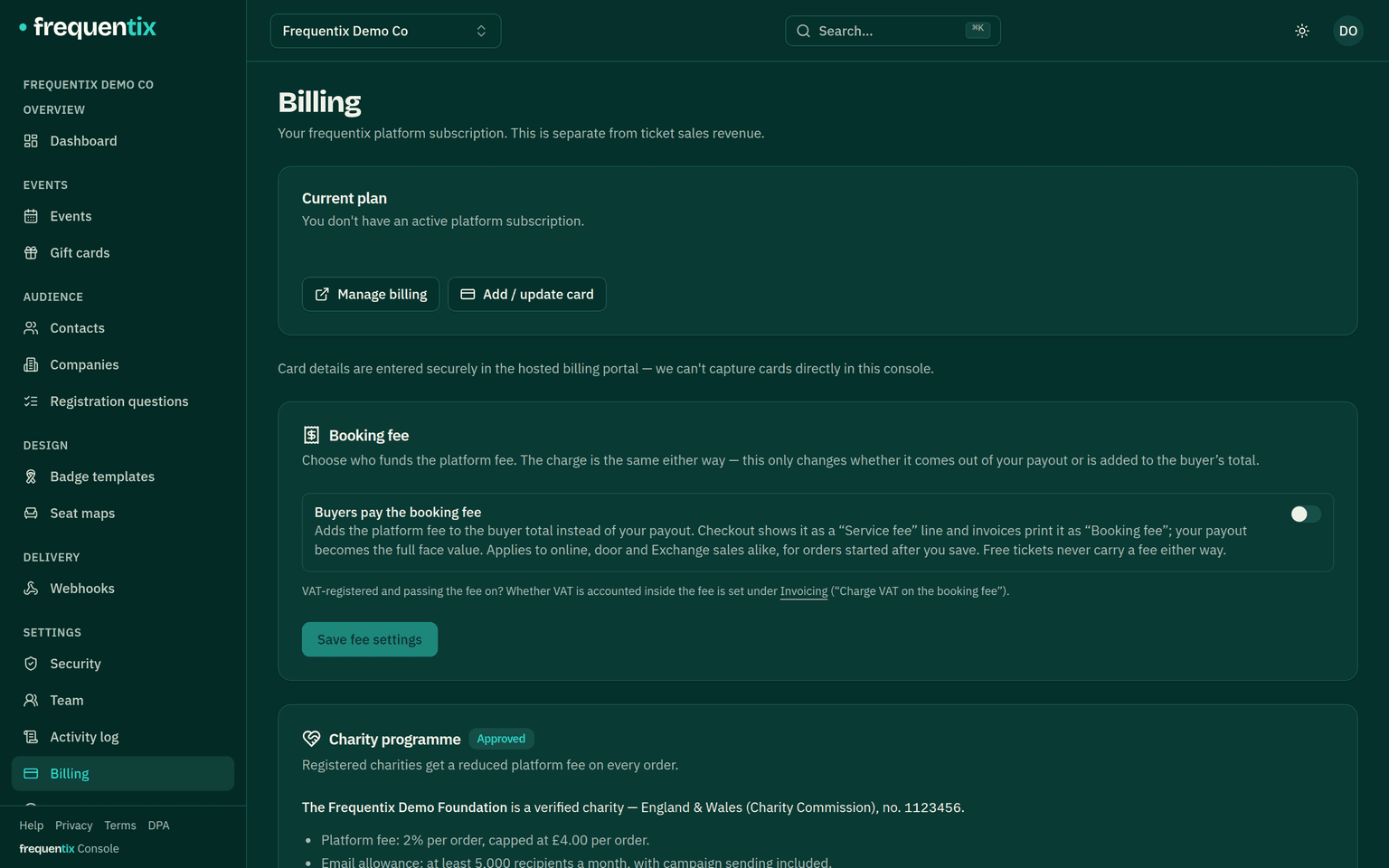Click the Team user icon
Viewport: 1389px width, 868px height.
[x=31, y=701]
